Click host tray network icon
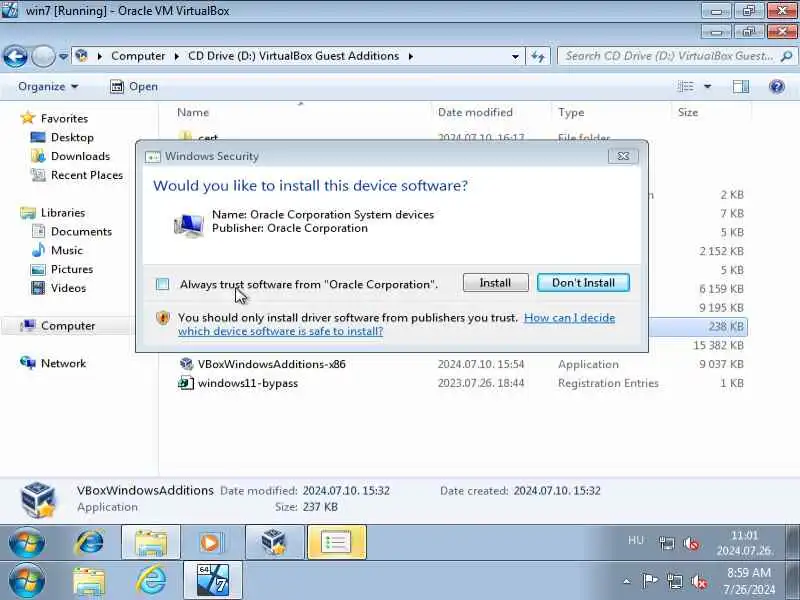This screenshot has height=600, width=800. coord(674,581)
